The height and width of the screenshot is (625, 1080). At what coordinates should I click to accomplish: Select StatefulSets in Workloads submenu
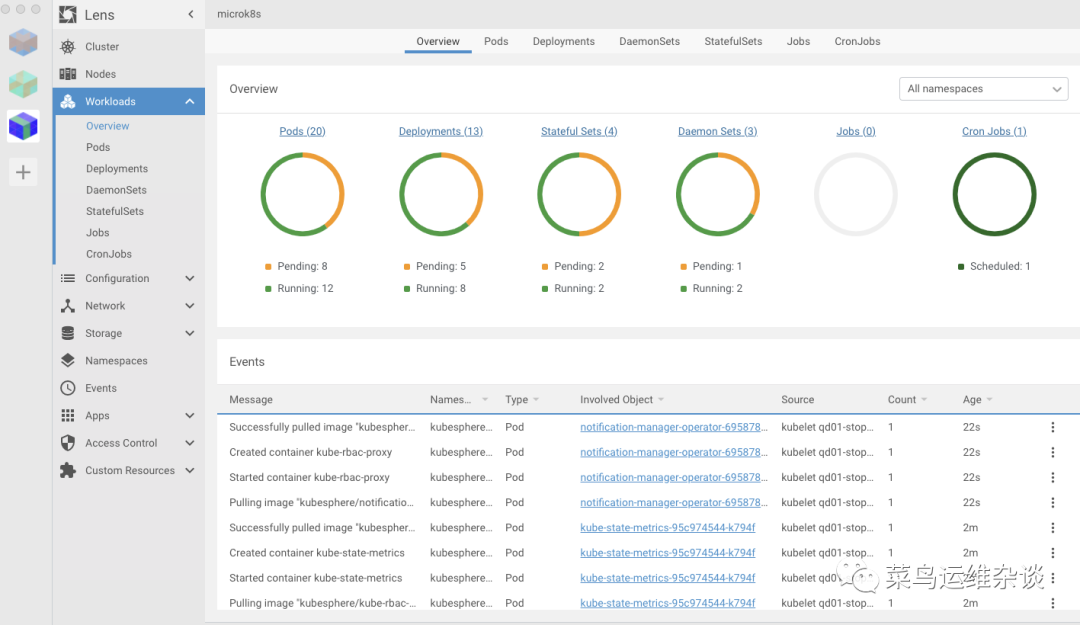coord(115,211)
